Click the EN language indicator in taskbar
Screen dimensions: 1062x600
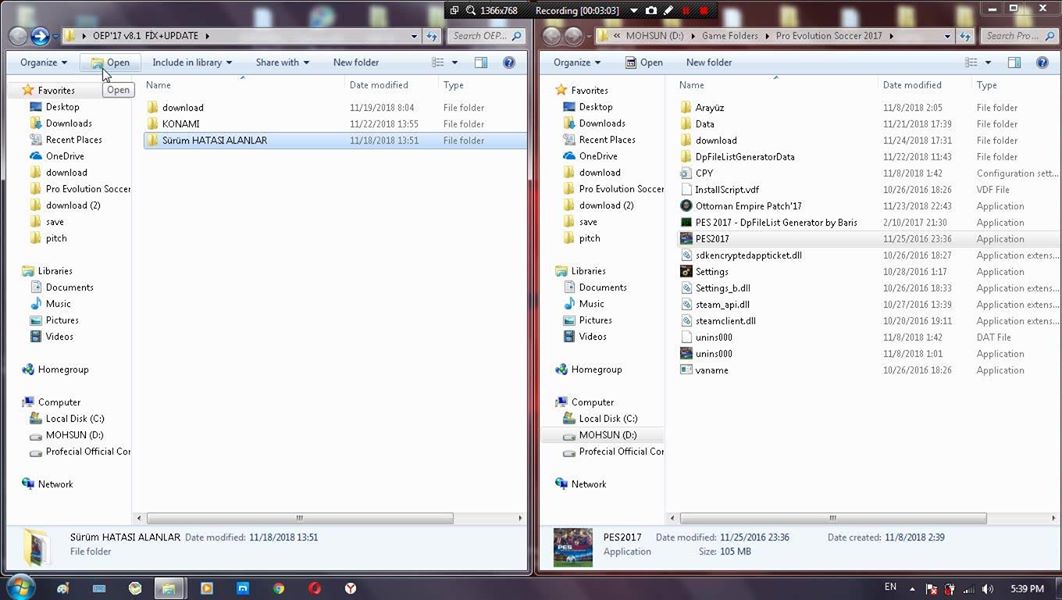pos(890,587)
